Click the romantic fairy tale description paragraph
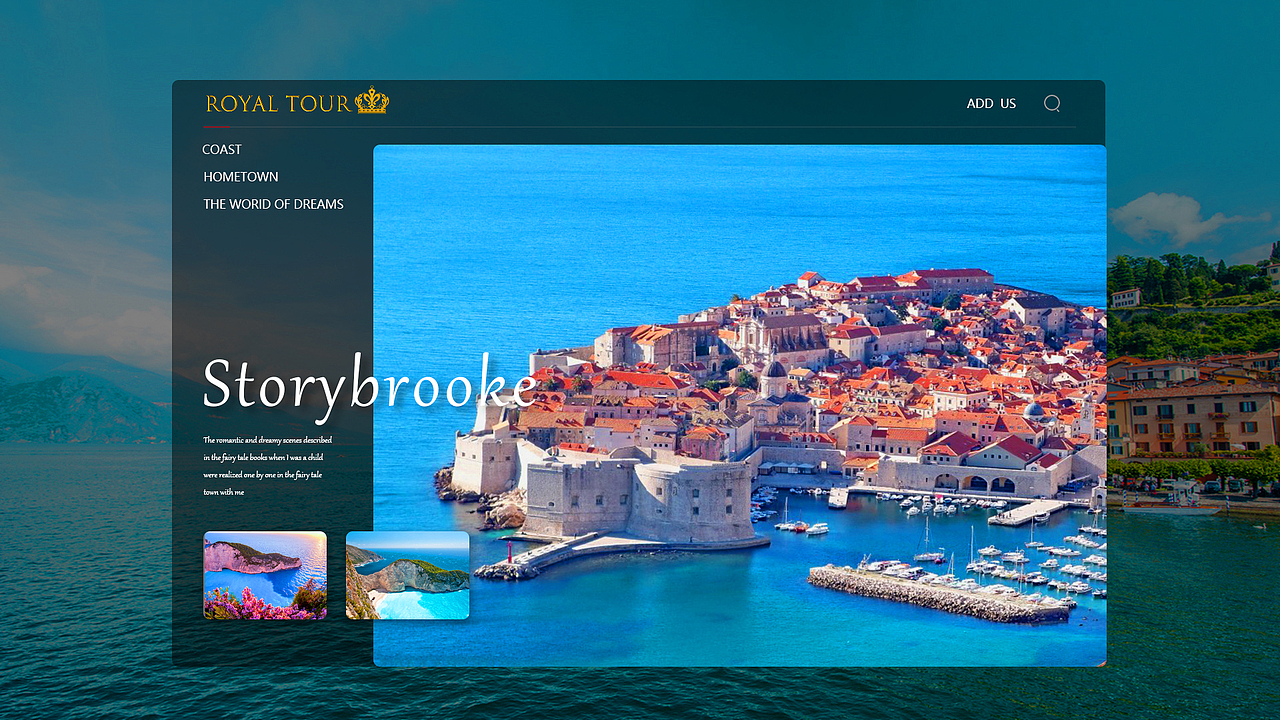 pos(268,466)
